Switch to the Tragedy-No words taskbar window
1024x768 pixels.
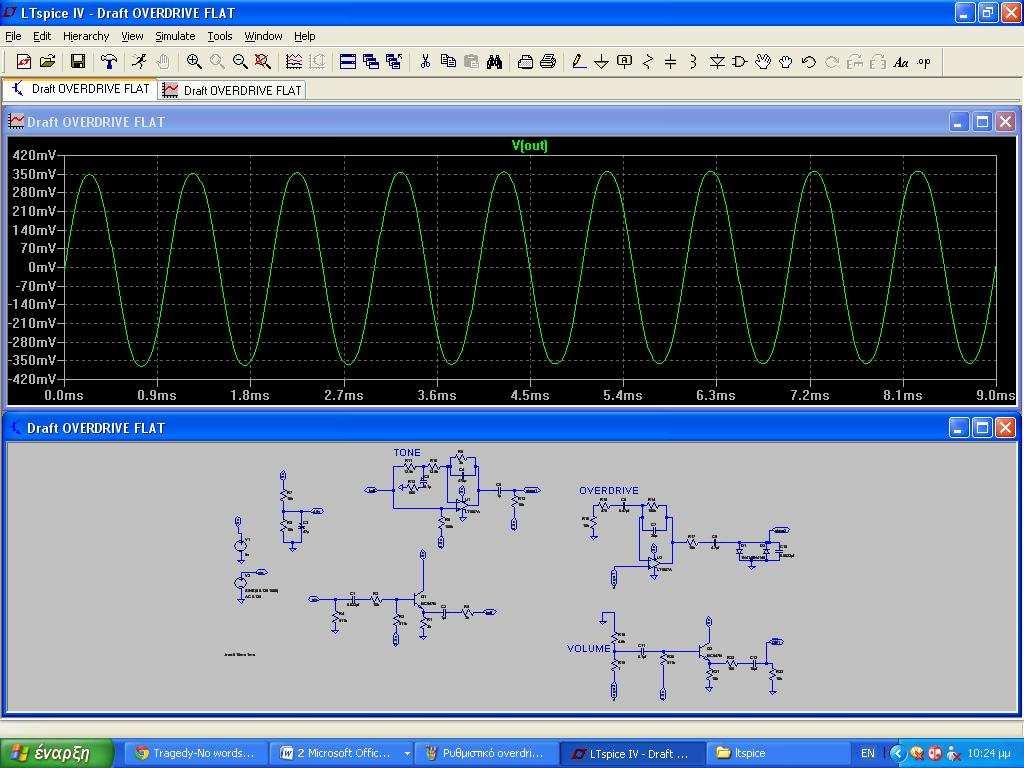195,753
